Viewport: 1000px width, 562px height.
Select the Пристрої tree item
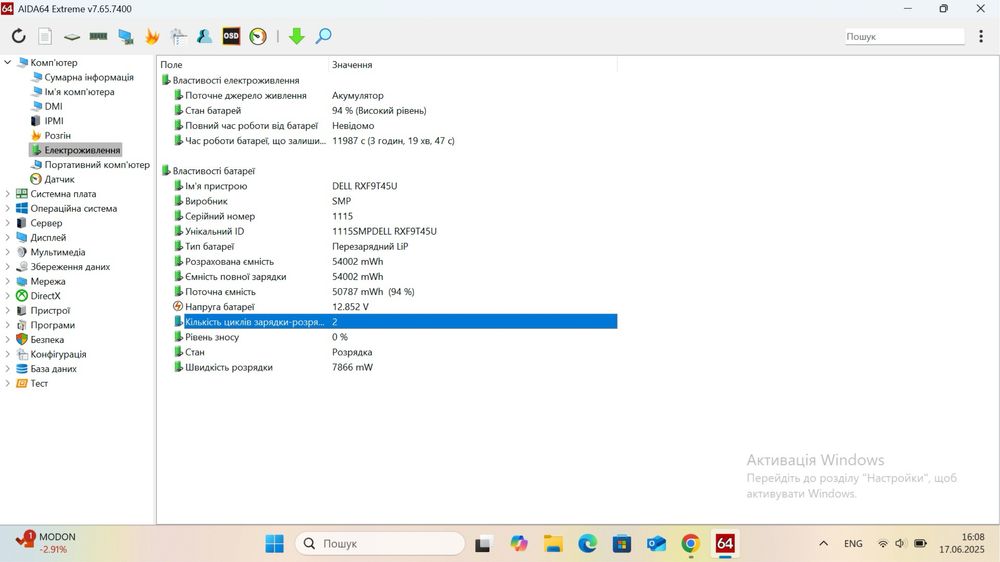pyautogui.click(x=50, y=311)
